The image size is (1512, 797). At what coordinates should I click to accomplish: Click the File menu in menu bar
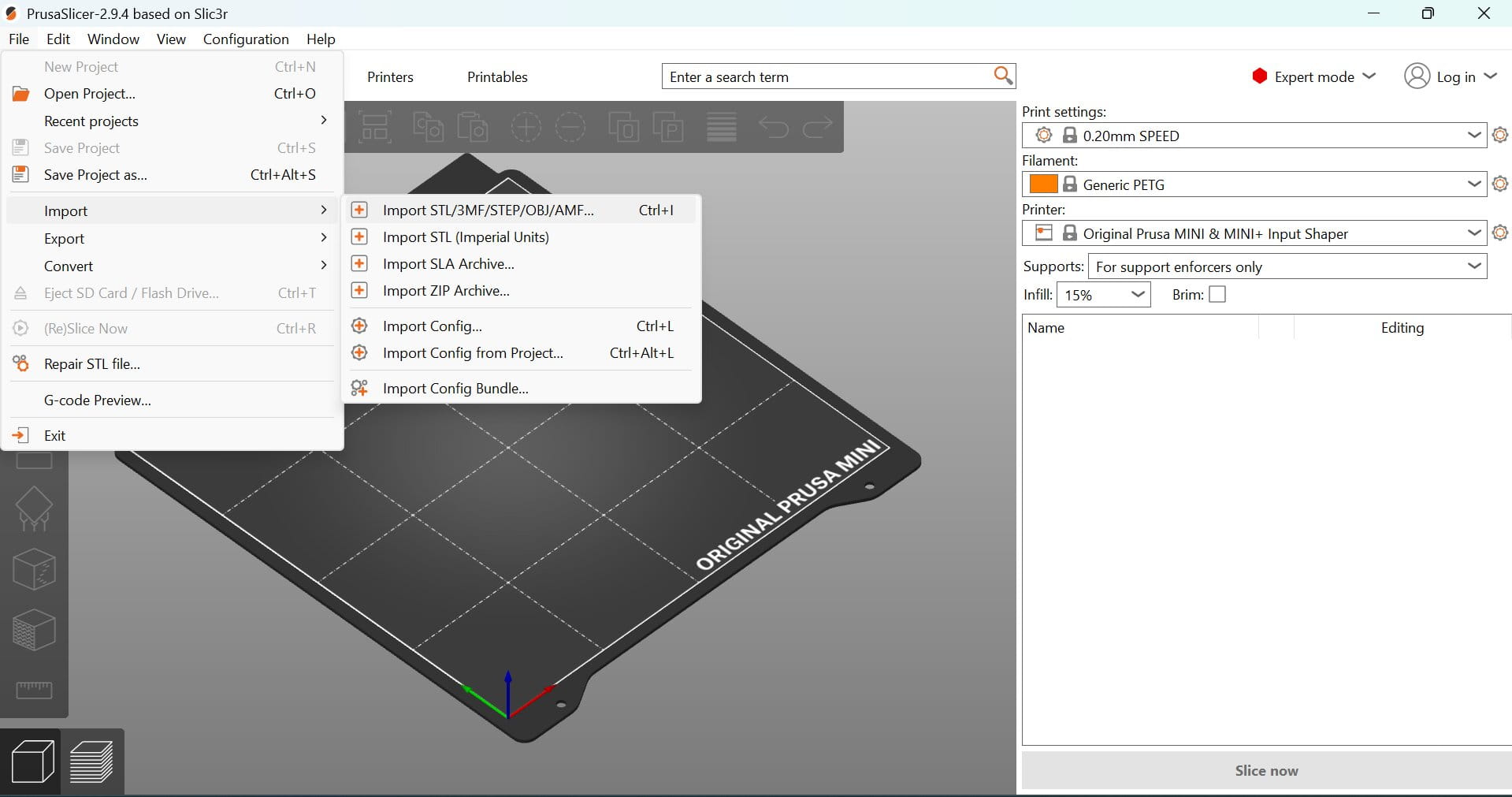tap(19, 39)
